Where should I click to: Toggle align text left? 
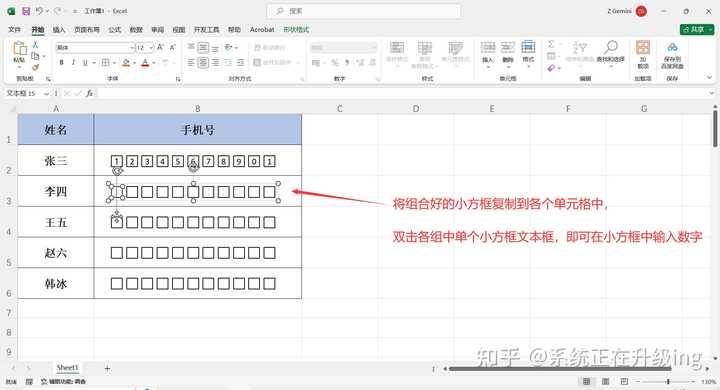click(191, 62)
